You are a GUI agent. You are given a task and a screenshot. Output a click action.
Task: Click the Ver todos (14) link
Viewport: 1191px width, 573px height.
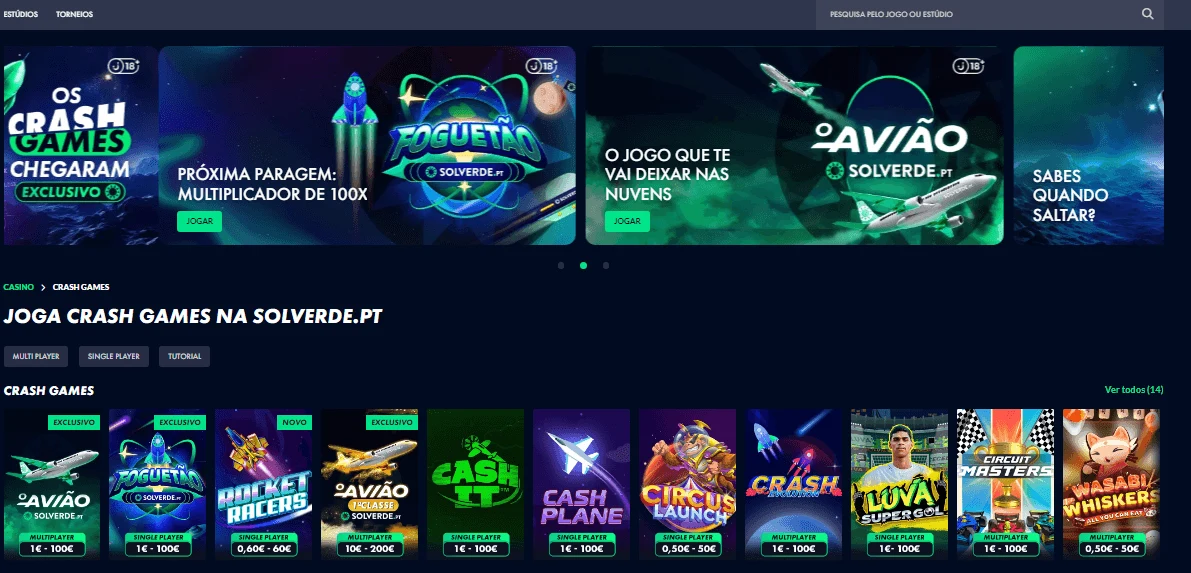(x=1133, y=390)
